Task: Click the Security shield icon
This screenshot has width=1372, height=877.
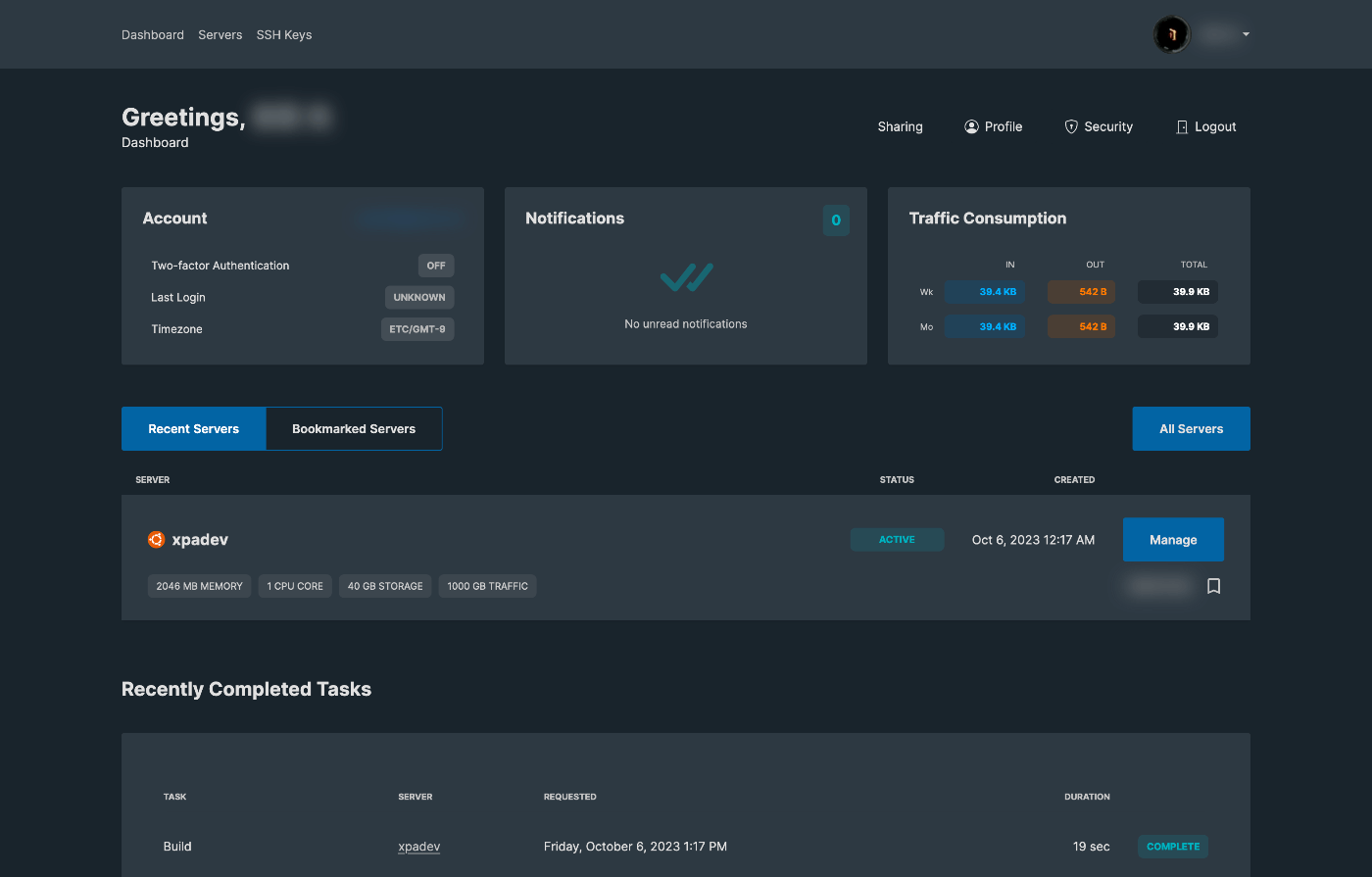Action: (1071, 126)
